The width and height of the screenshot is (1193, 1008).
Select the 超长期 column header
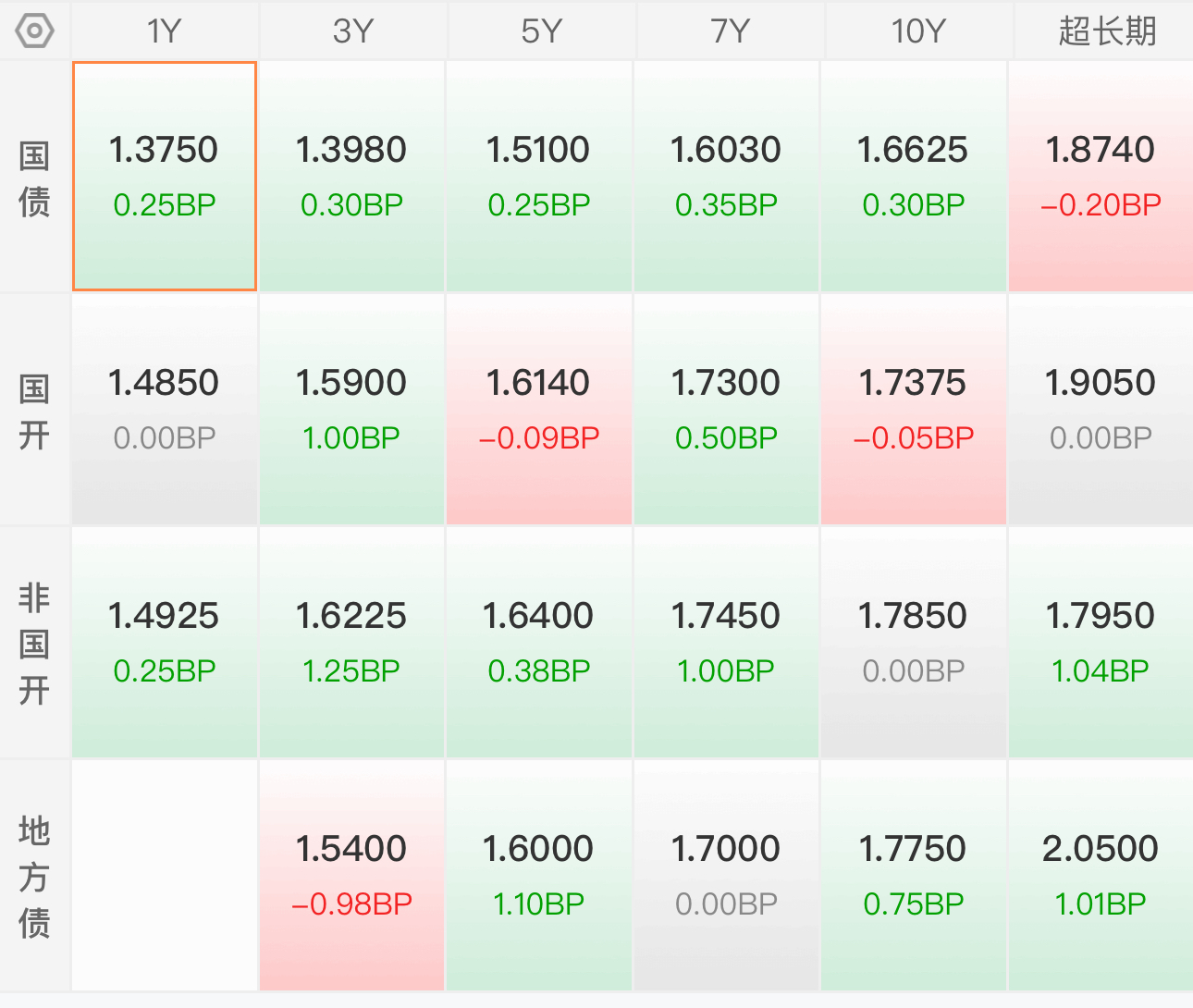point(1106,31)
